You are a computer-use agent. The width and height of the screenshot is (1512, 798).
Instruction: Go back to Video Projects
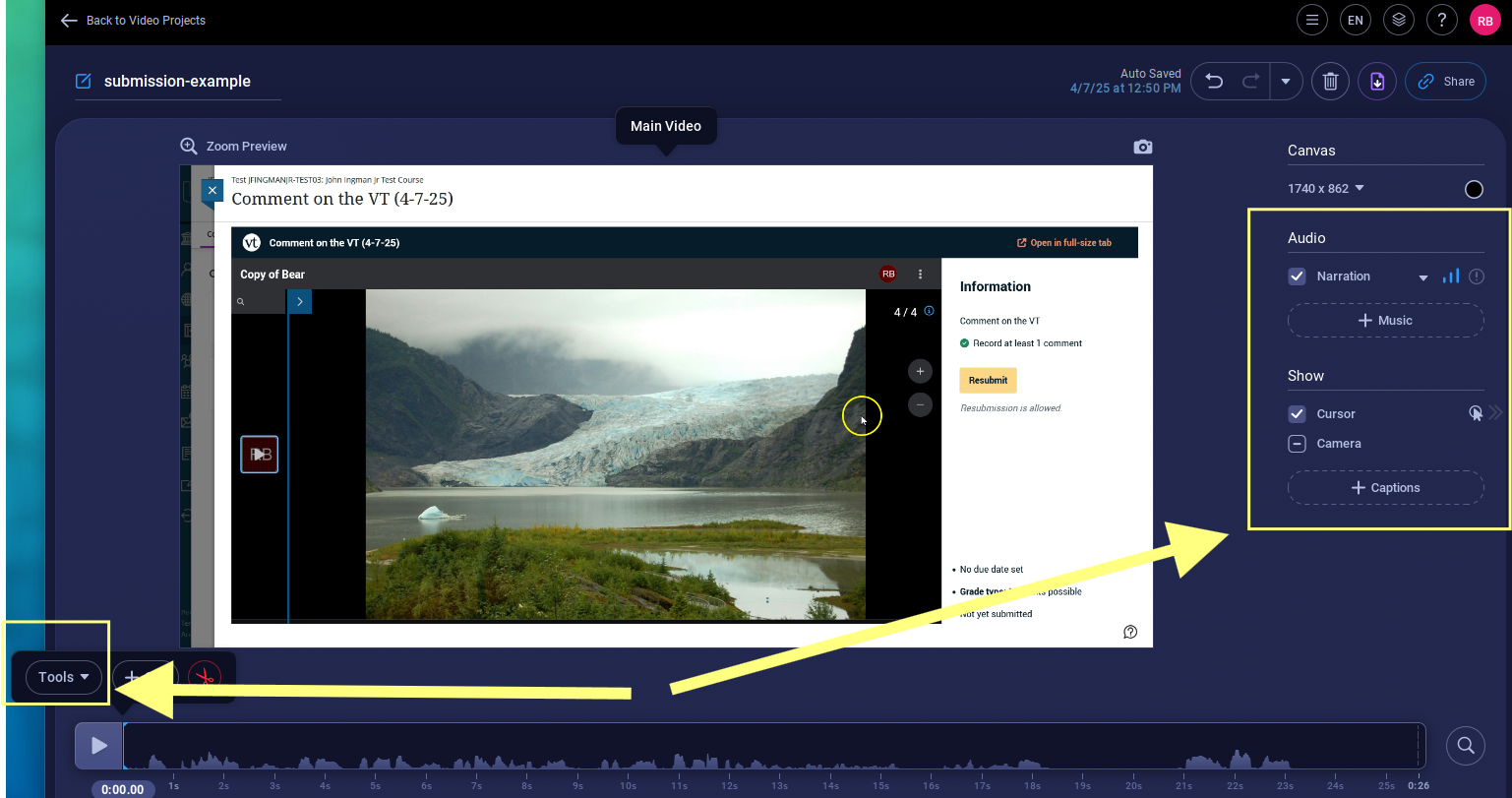[x=133, y=20]
